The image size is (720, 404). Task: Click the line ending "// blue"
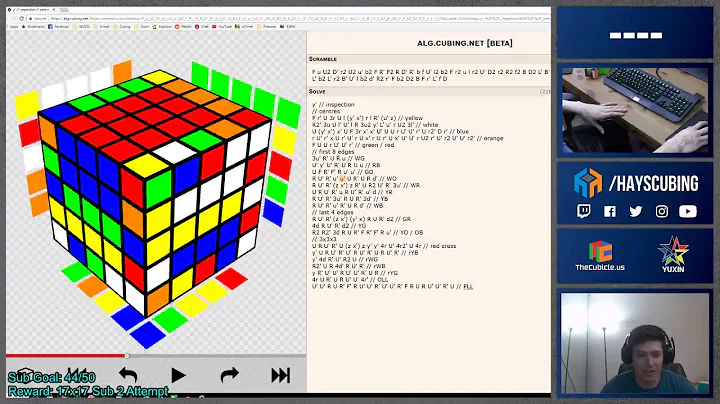pyautogui.click(x=390, y=131)
